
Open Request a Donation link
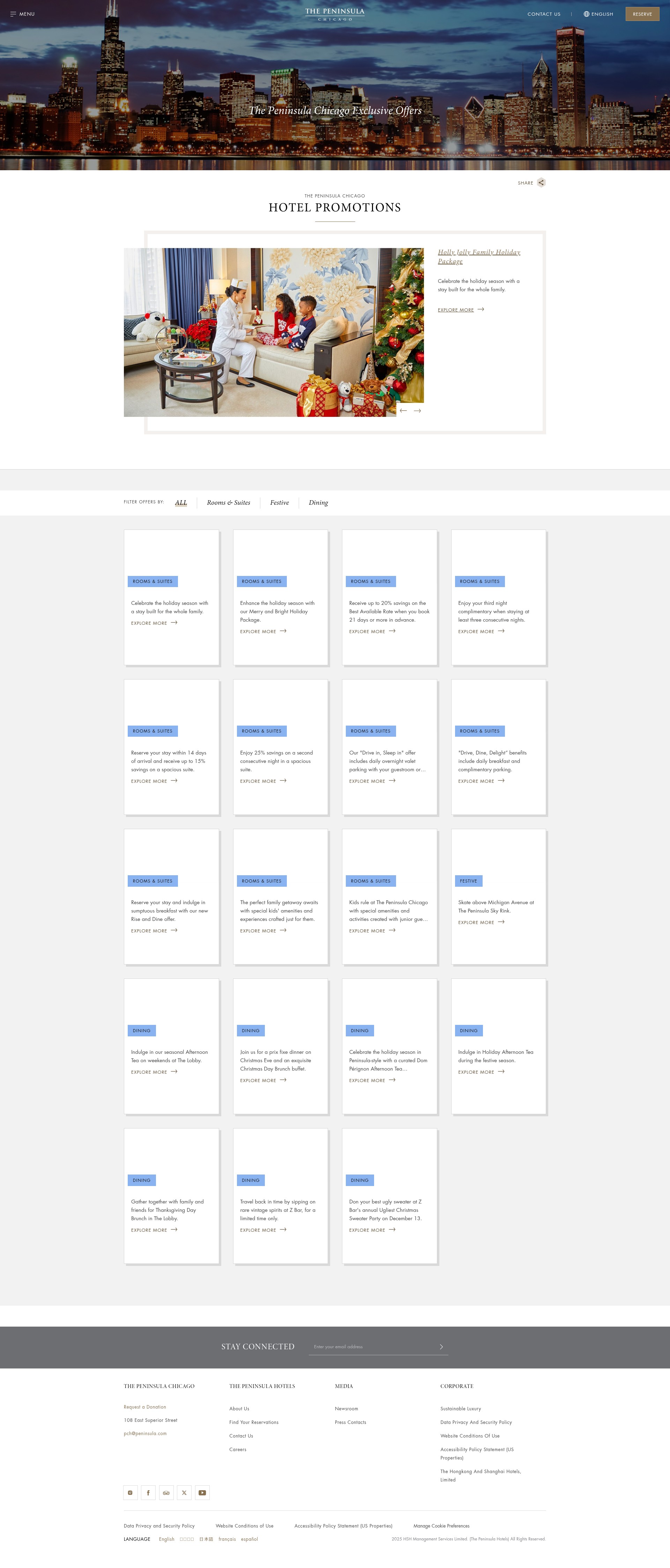point(145,1407)
